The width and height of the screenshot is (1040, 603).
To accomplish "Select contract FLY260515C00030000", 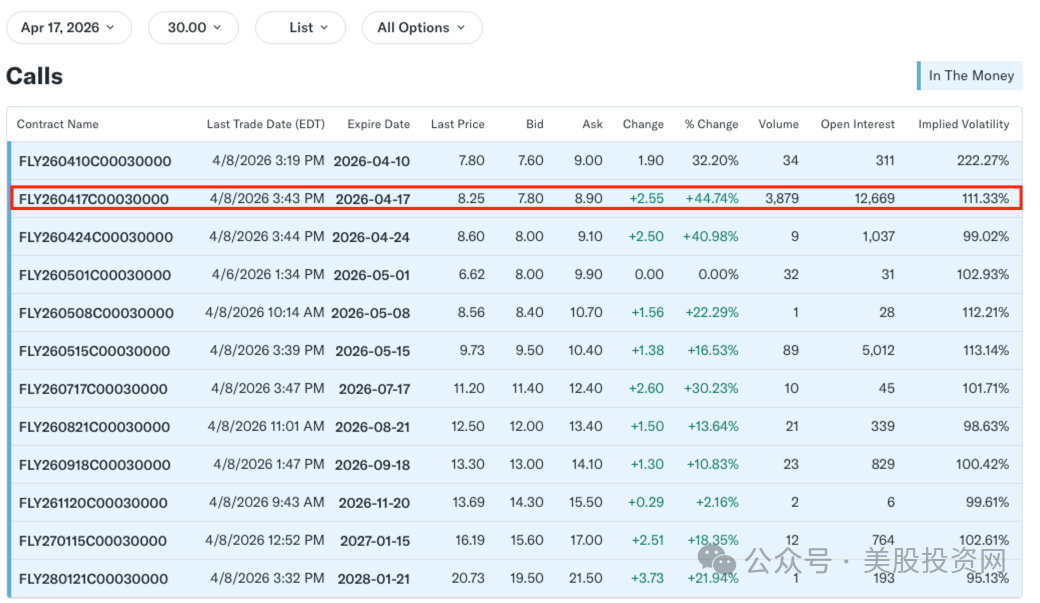I will point(94,351).
